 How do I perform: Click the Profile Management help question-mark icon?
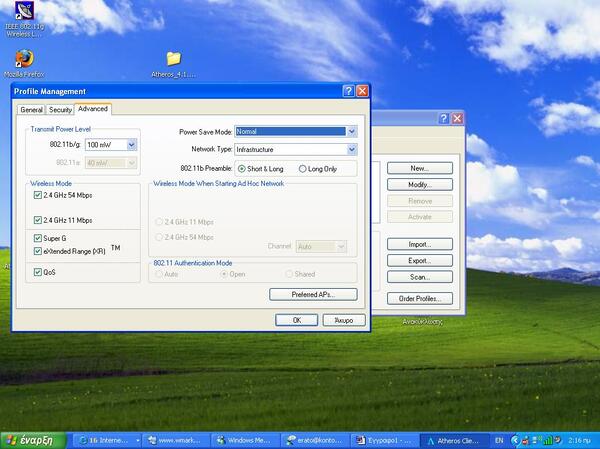pyautogui.click(x=348, y=91)
